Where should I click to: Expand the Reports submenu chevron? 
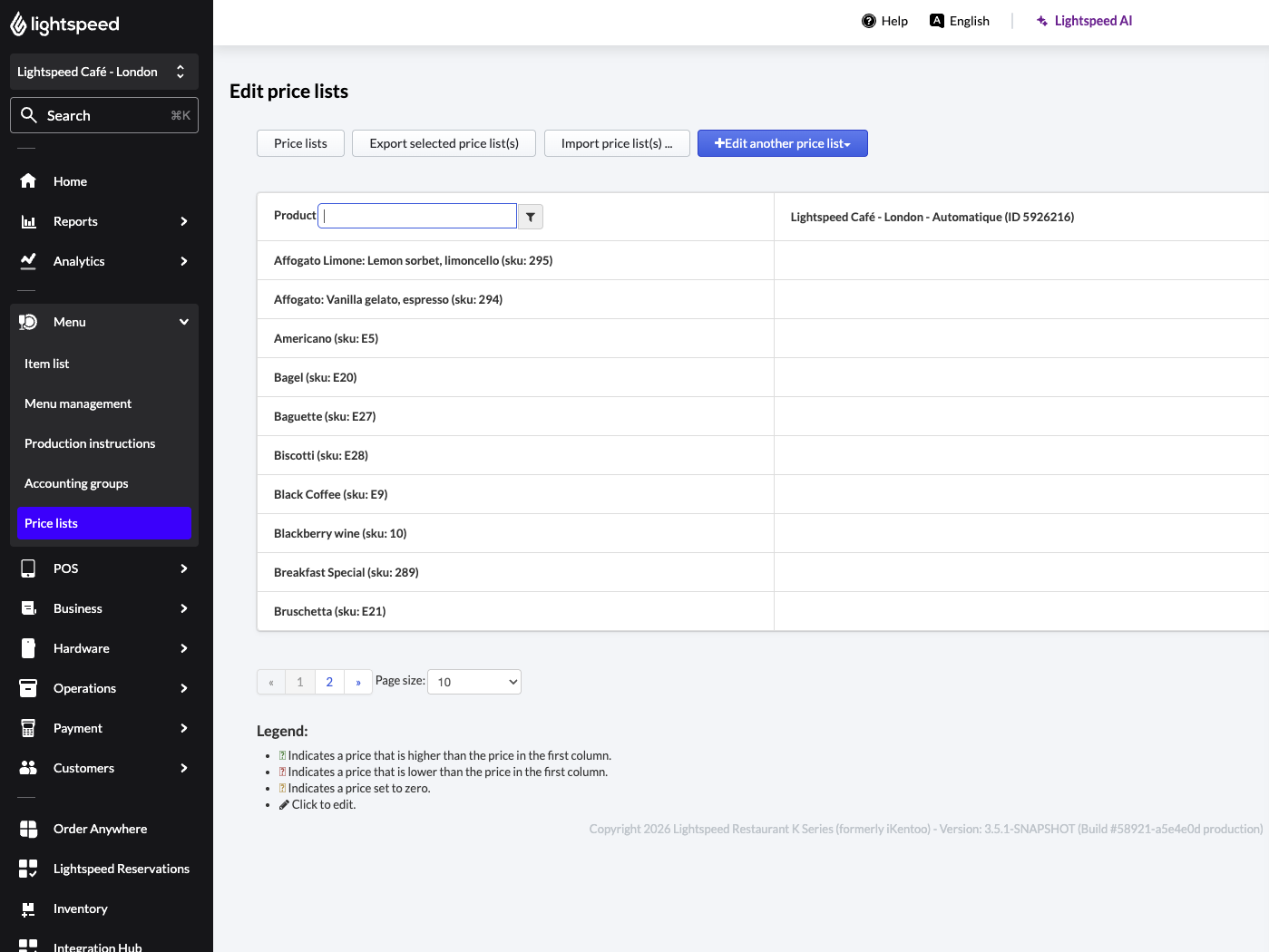tap(184, 221)
